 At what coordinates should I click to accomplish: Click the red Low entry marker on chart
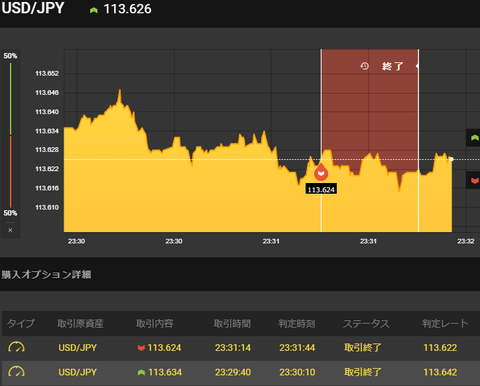(x=321, y=172)
